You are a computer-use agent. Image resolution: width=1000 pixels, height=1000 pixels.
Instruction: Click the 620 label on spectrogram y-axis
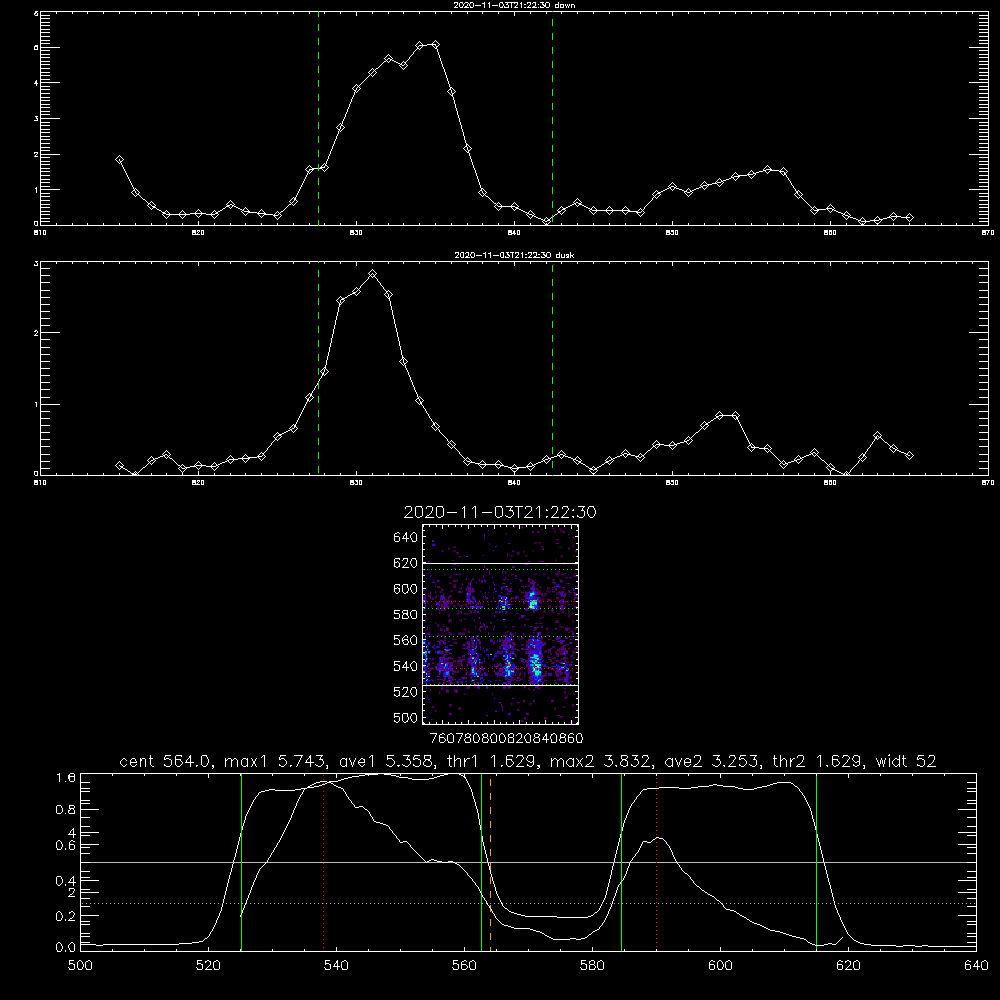(x=406, y=563)
